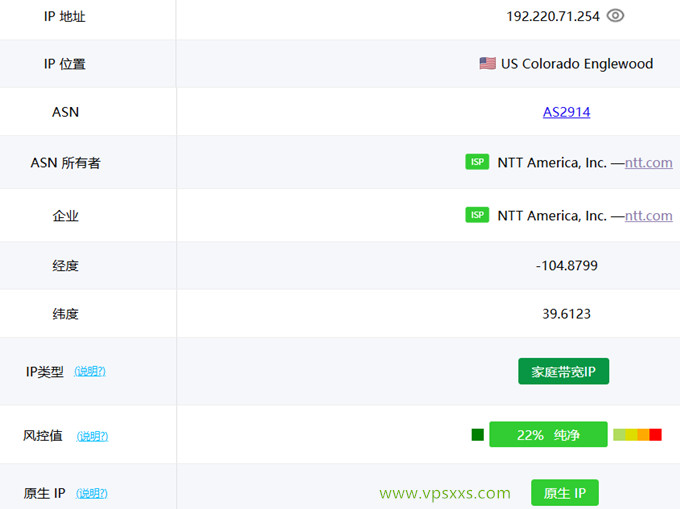Screen dimensions: 680x509
Task: Select the location text US Colorado Englewood
Action: 577,64
